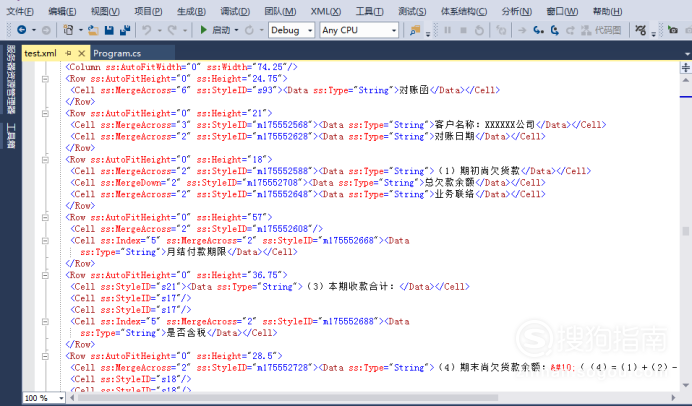Click the horizontal scrollbar thumb
692x406 pixels.
click(288, 398)
